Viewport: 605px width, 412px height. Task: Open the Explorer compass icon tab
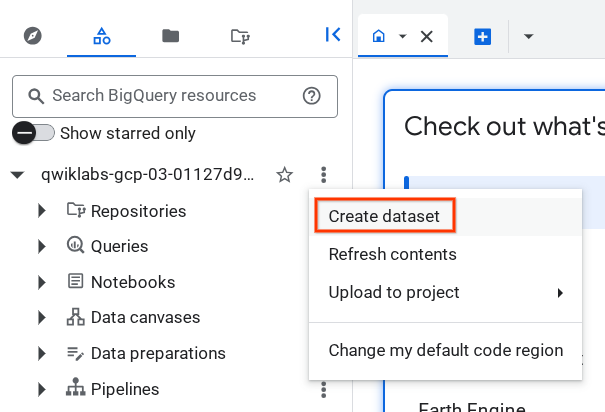[33, 36]
